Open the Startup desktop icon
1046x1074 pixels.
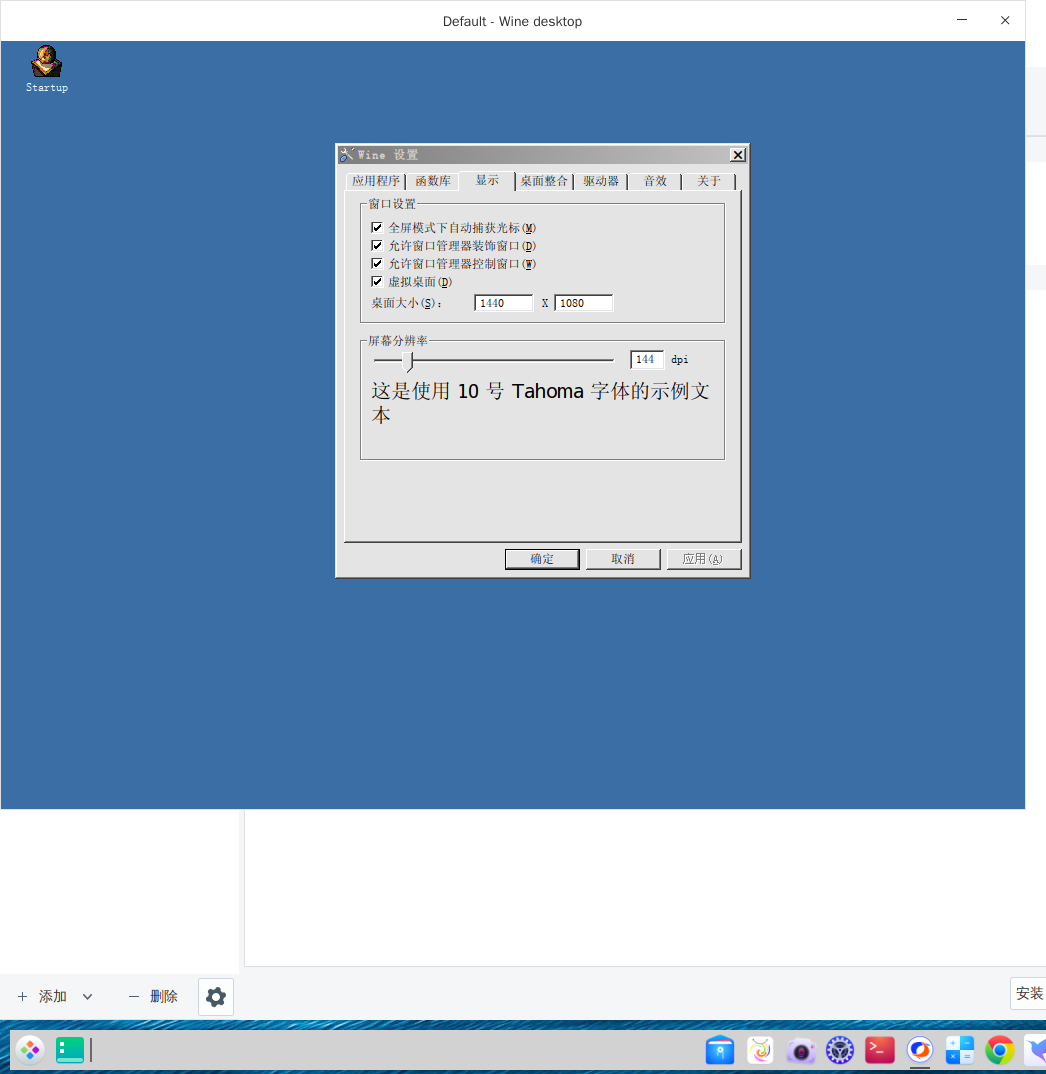click(x=47, y=68)
